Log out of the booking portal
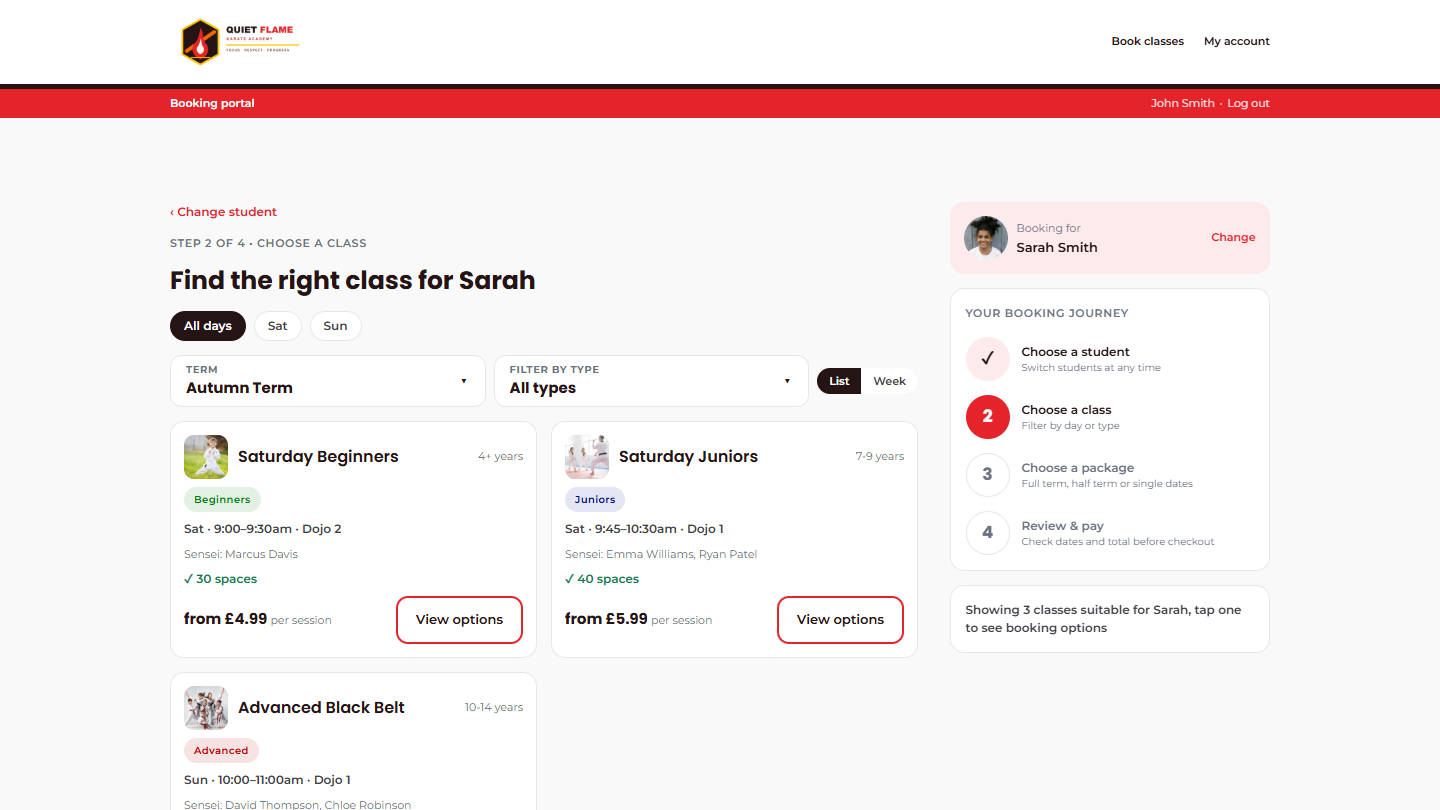 coord(1249,103)
